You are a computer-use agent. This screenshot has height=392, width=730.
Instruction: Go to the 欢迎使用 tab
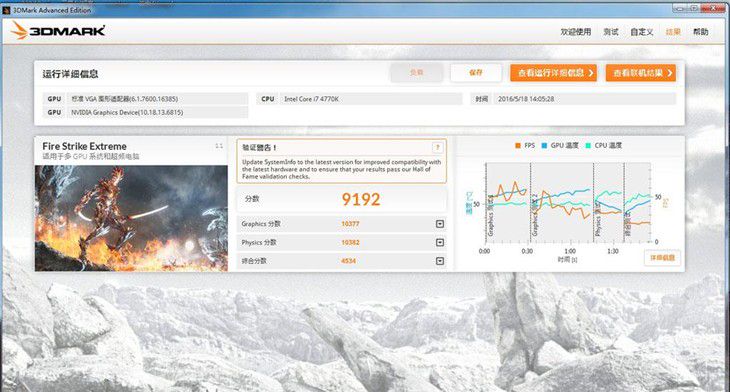[x=576, y=32]
